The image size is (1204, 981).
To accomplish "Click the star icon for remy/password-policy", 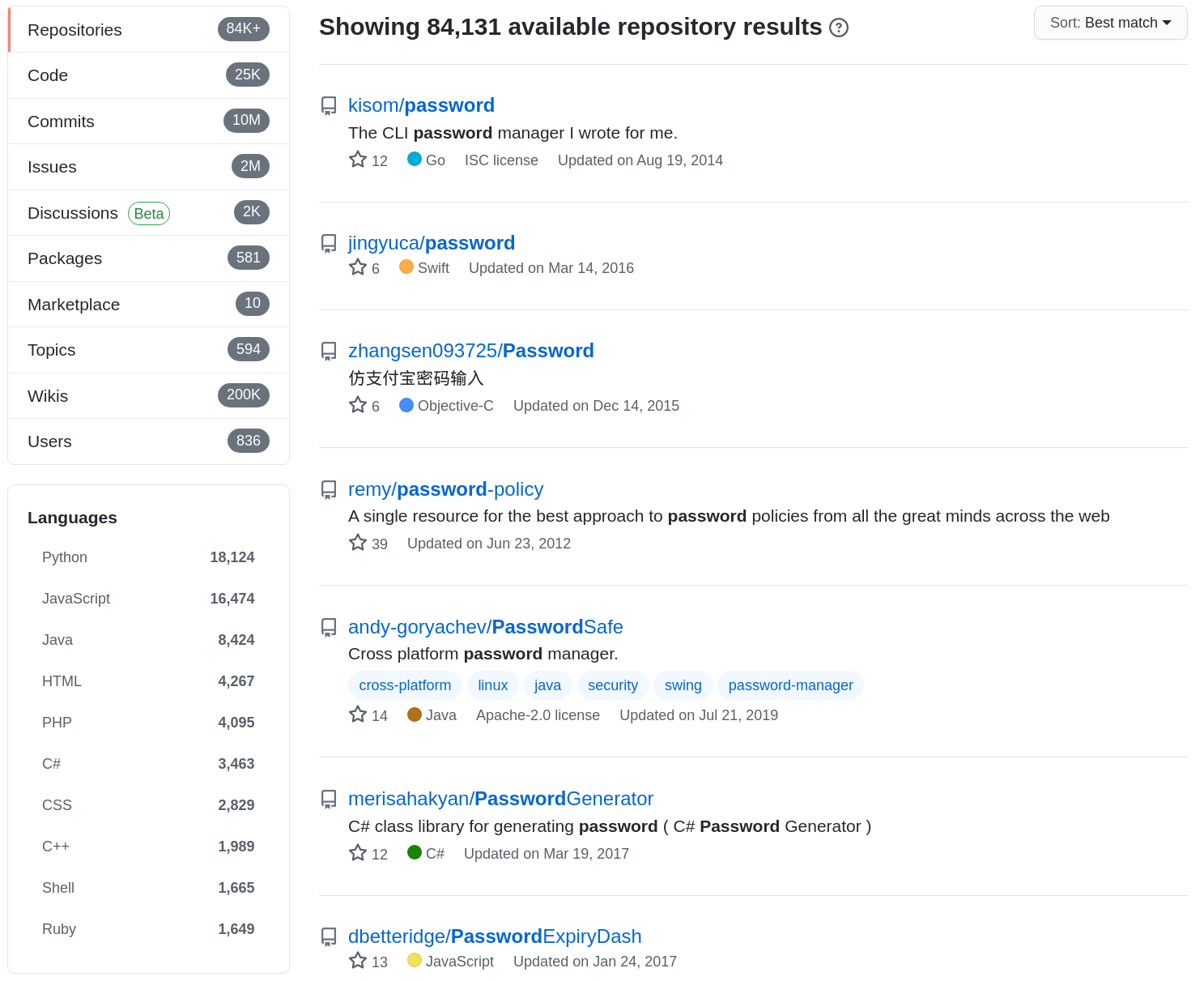I will 358,543.
